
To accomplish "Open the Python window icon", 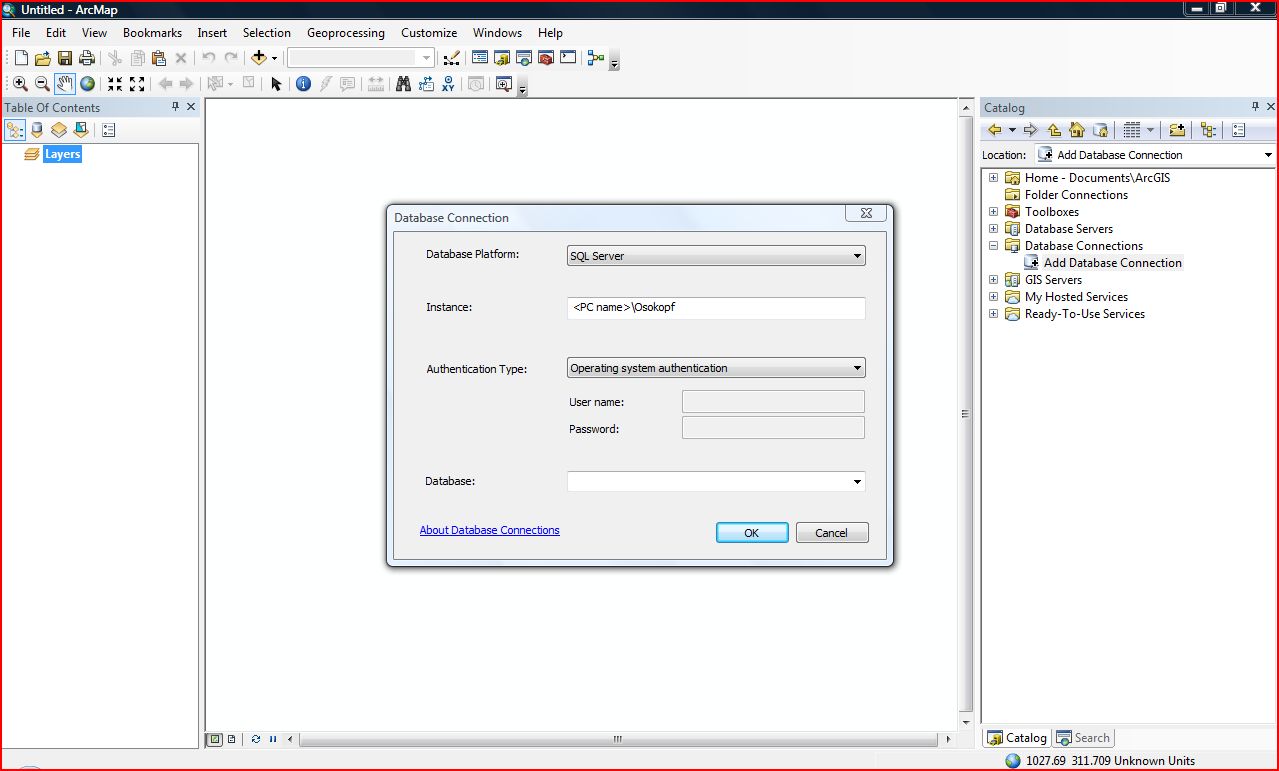I will [568, 58].
